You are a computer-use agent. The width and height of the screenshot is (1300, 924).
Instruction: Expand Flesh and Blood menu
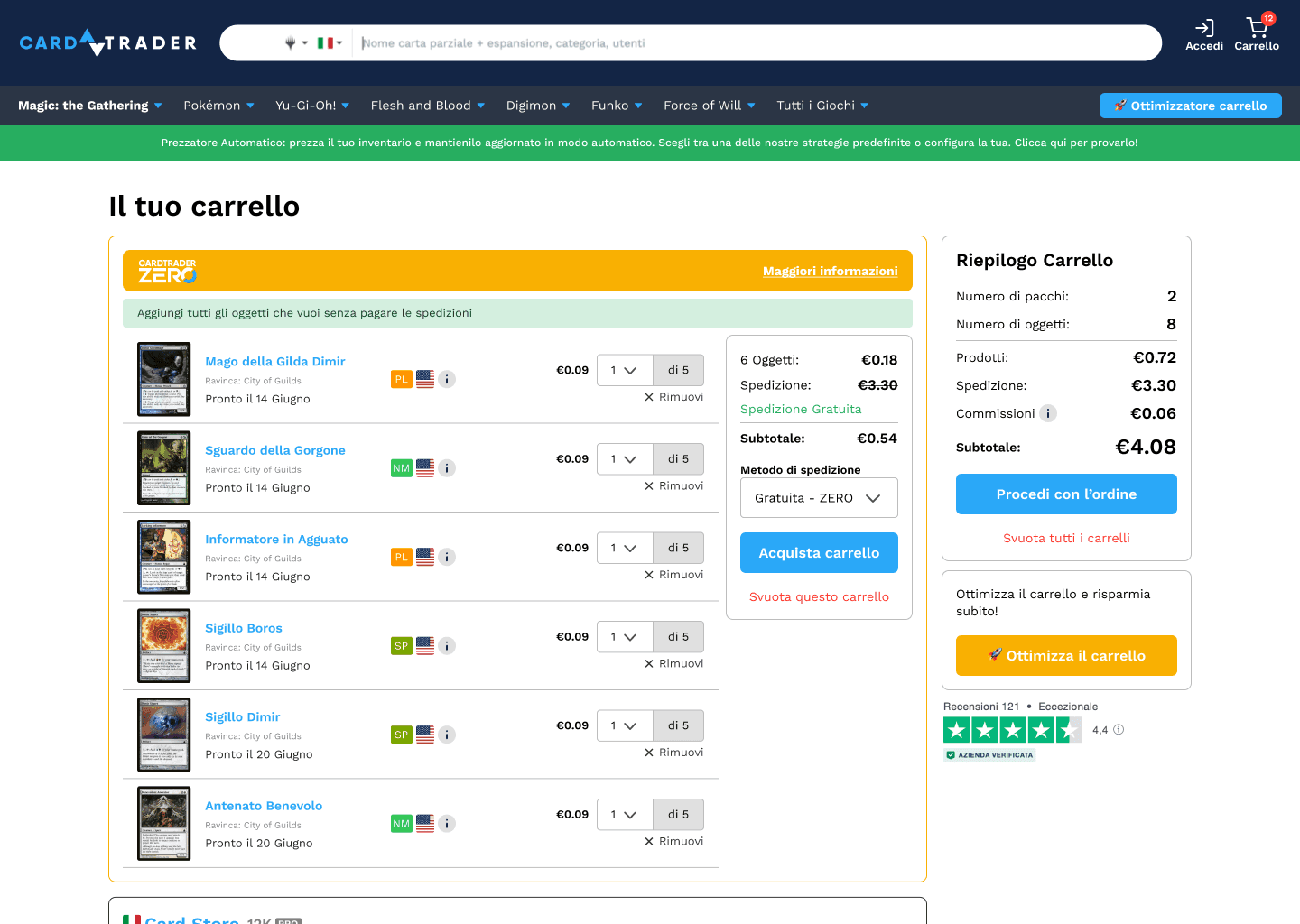pyautogui.click(x=428, y=106)
